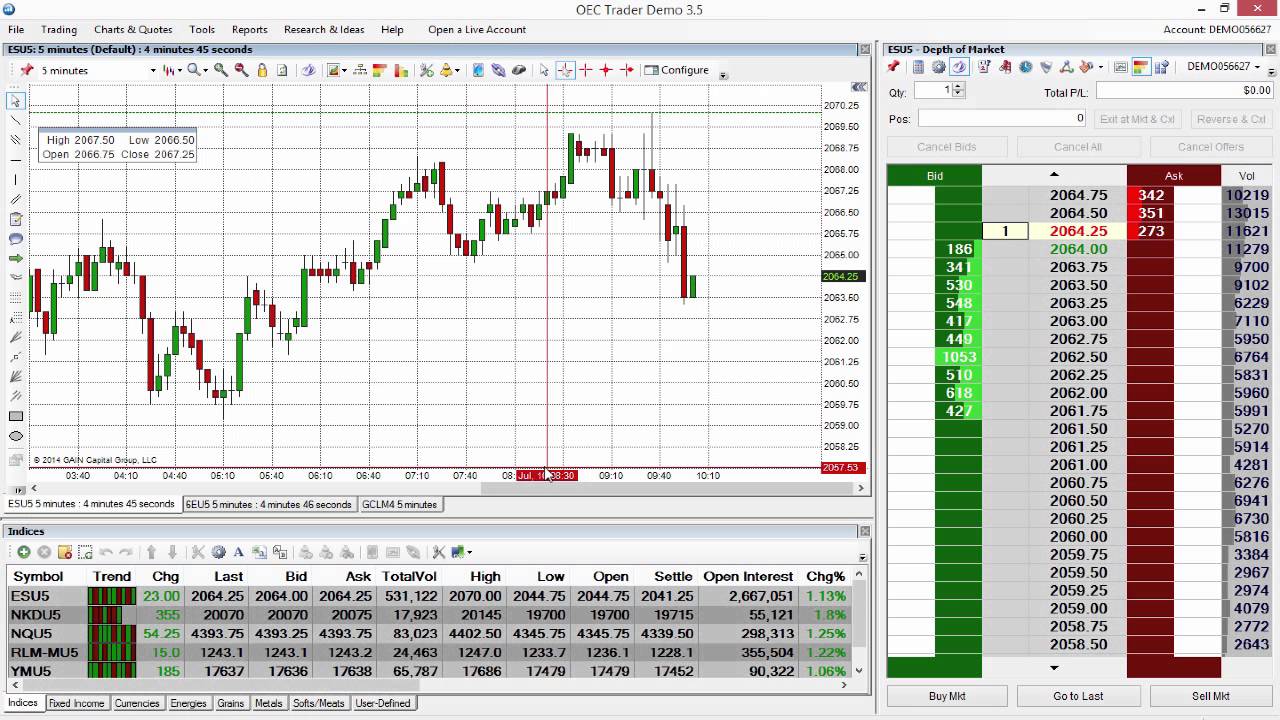Image resolution: width=1280 pixels, height=720 pixels.
Task: Click the zoom in magnifier on chart toolbar
Action: [x=221, y=70]
